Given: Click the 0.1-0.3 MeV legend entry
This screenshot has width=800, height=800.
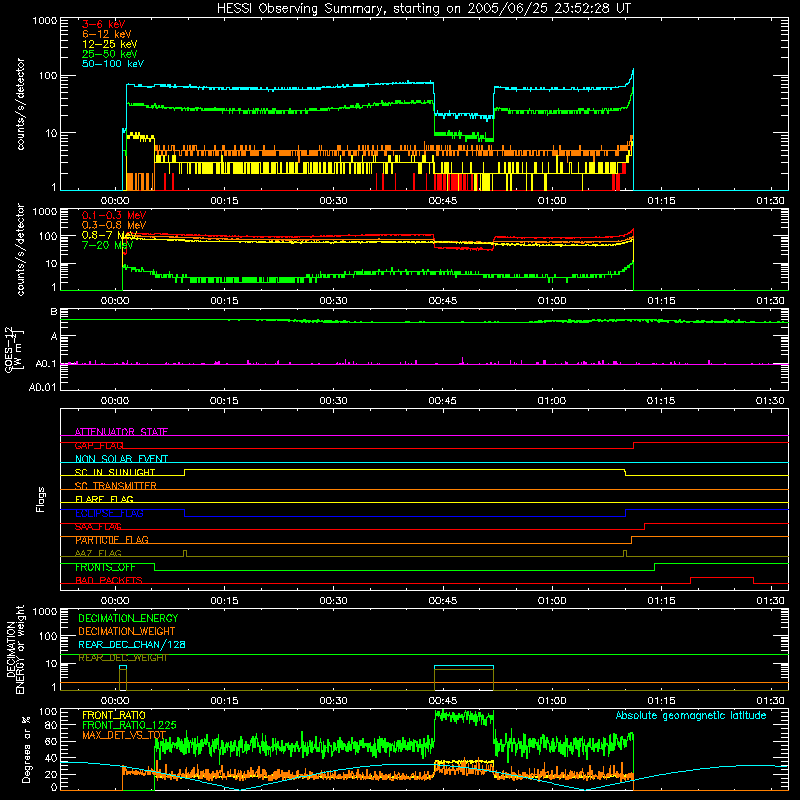Looking at the screenshot, I should coord(114,216).
